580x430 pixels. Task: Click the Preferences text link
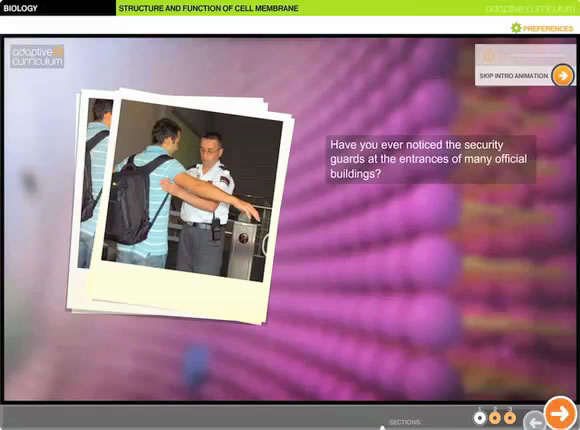(x=548, y=28)
